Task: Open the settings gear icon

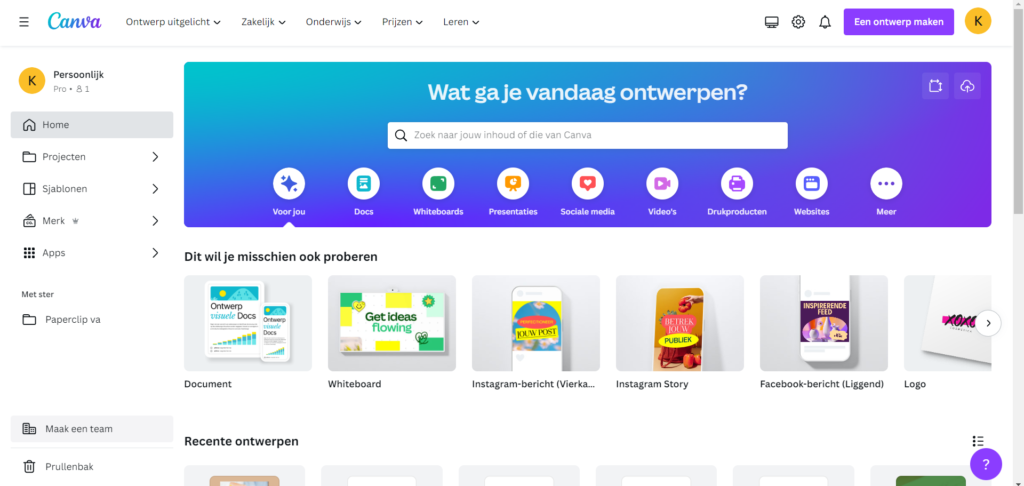Action: [x=798, y=22]
